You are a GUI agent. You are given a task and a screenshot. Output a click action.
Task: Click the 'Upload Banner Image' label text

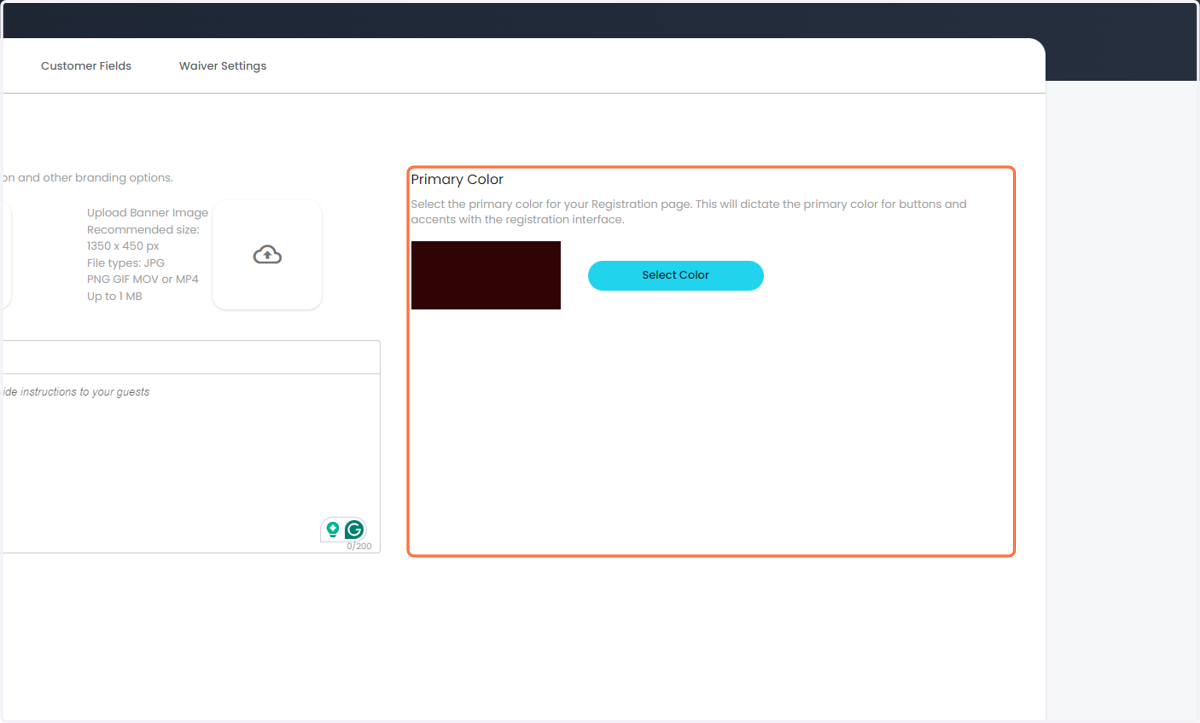tap(148, 213)
